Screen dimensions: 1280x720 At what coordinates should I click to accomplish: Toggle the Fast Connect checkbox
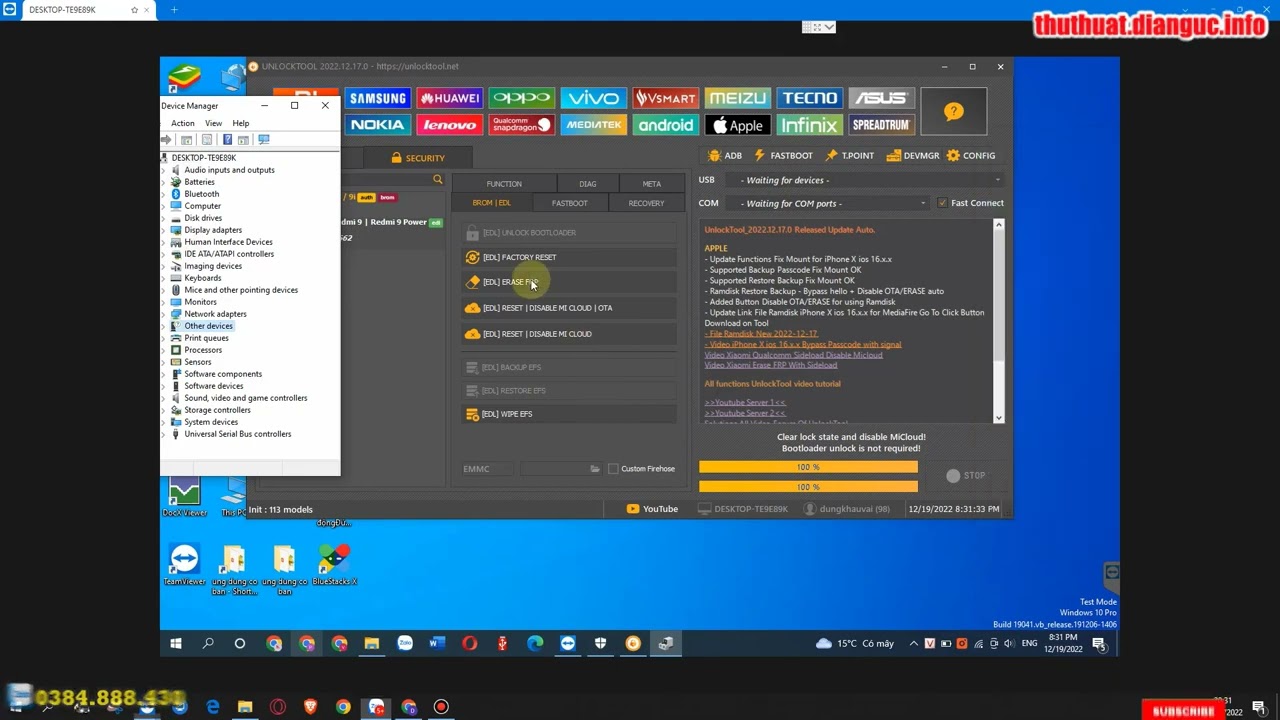tap(942, 203)
